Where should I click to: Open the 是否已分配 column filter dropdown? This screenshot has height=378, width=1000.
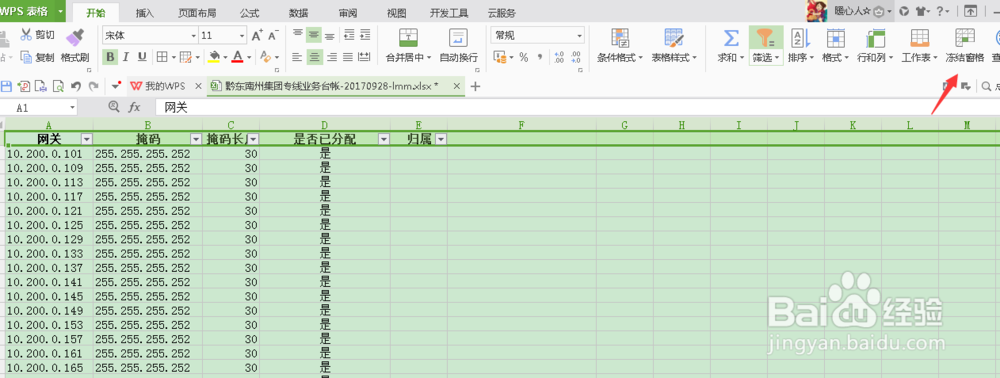(384, 140)
